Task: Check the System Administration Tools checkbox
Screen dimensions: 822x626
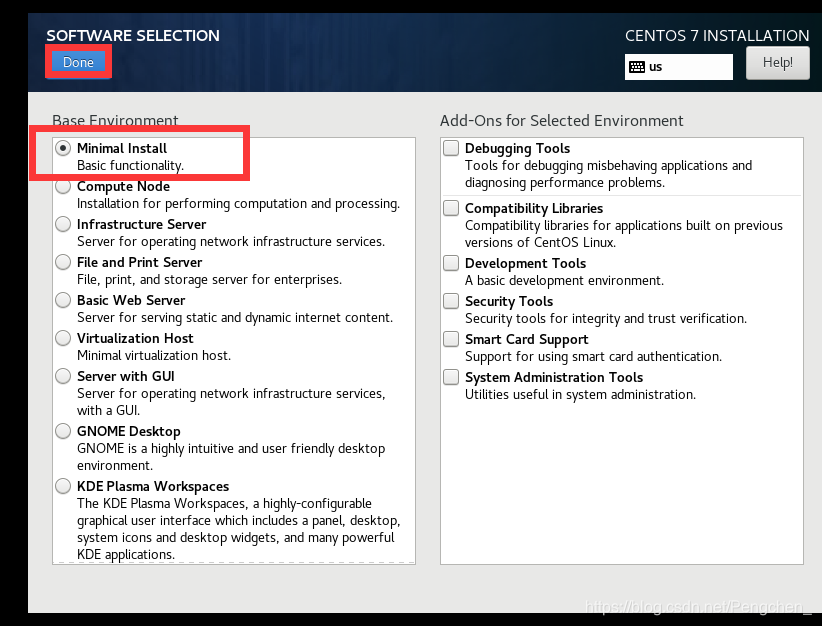Action: click(x=451, y=377)
